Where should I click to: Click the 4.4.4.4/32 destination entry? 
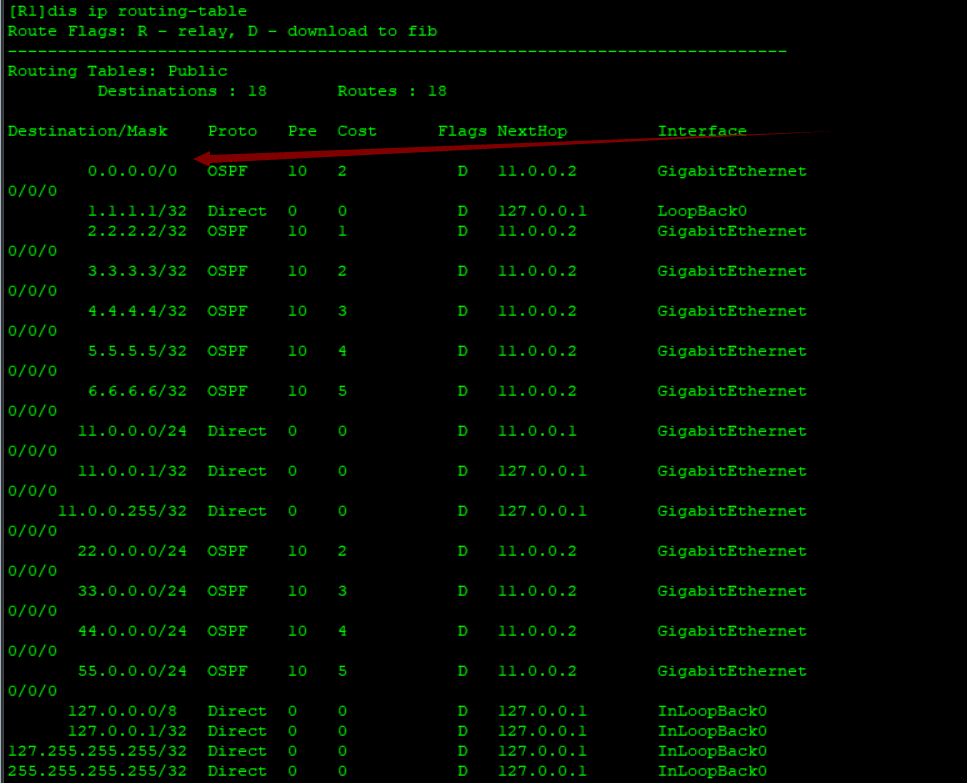137,311
